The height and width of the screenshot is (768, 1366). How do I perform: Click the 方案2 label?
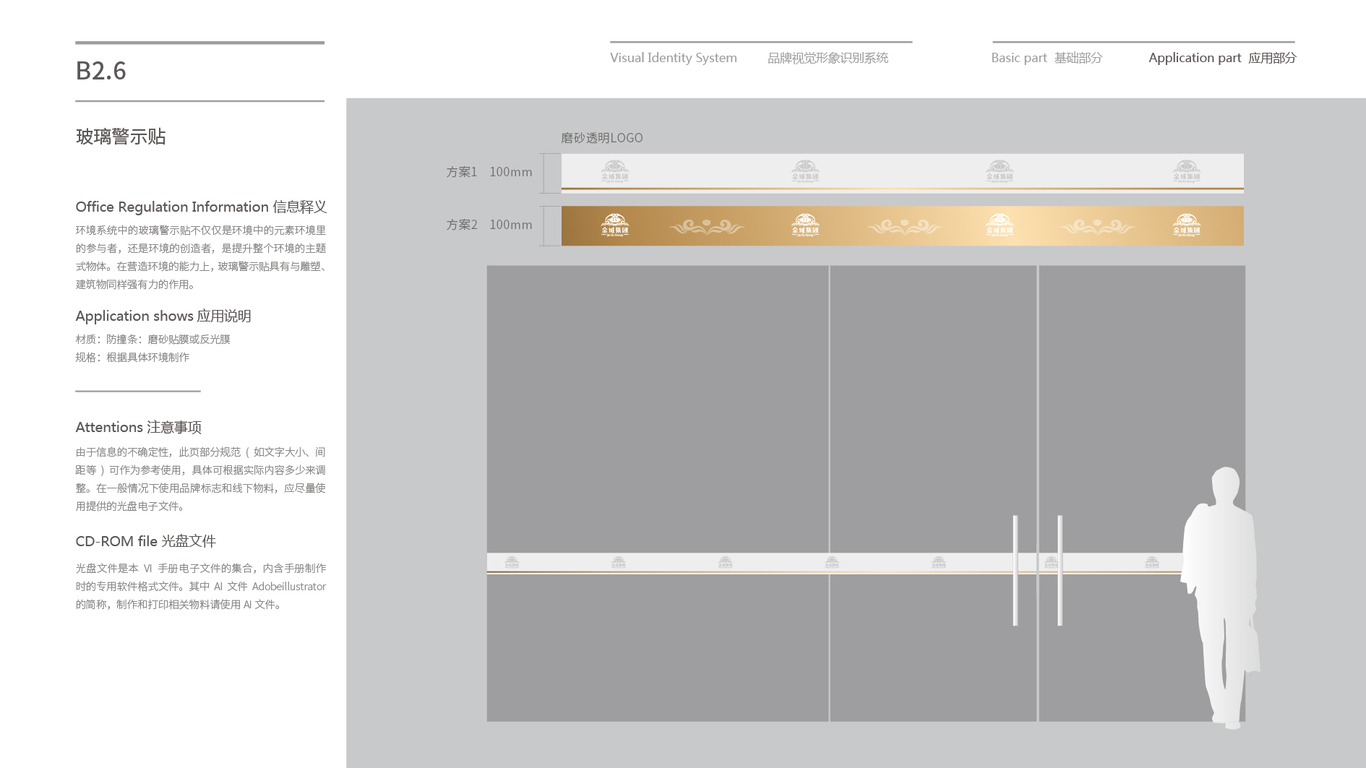462,225
